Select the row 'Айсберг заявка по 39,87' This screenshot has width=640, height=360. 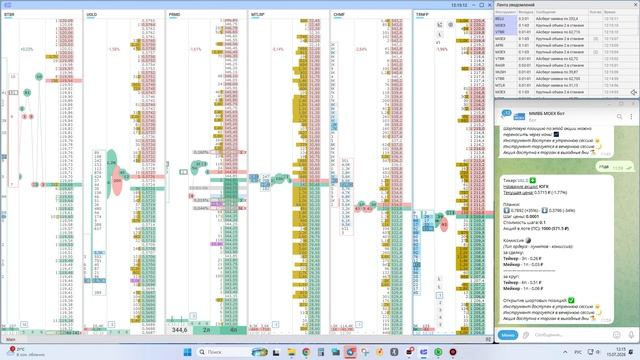click(567, 72)
